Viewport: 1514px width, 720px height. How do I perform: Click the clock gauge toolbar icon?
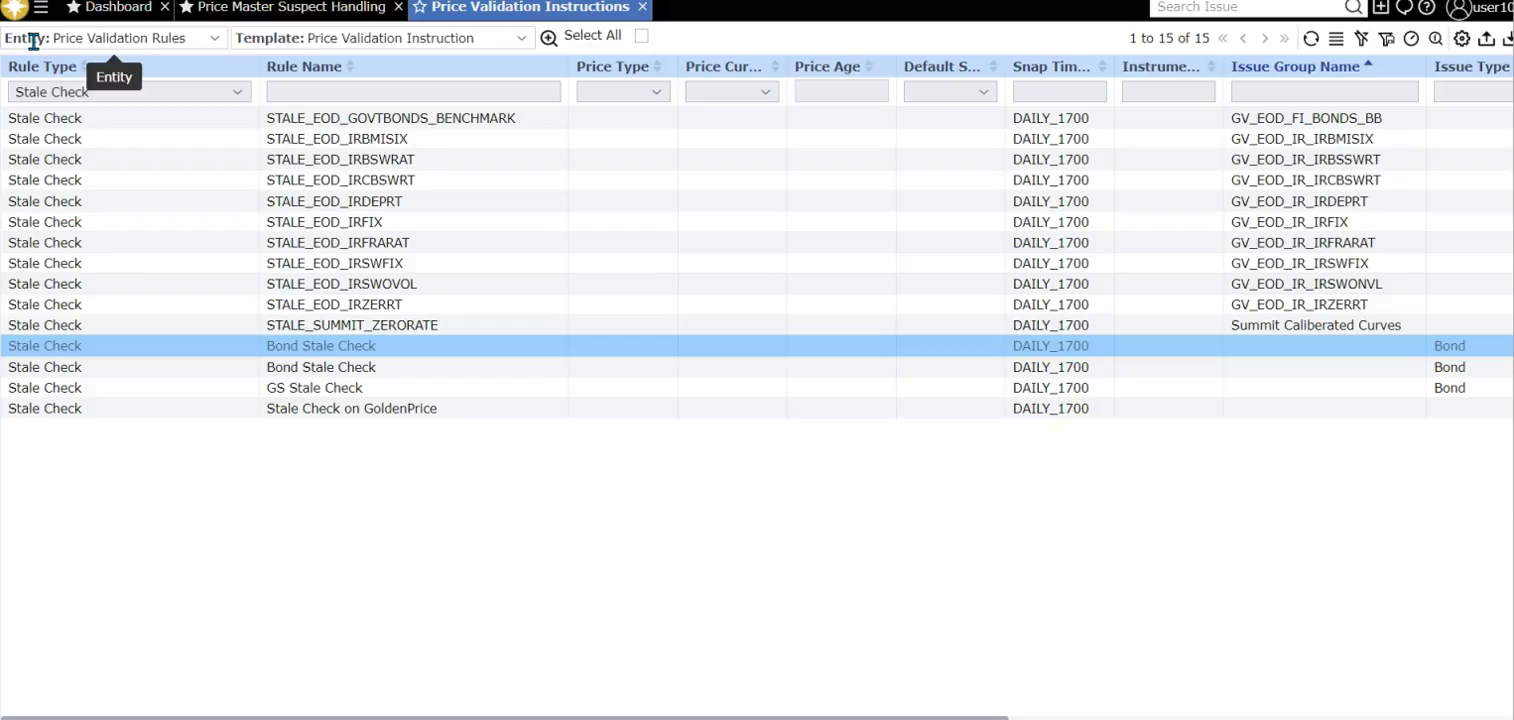click(x=1411, y=38)
